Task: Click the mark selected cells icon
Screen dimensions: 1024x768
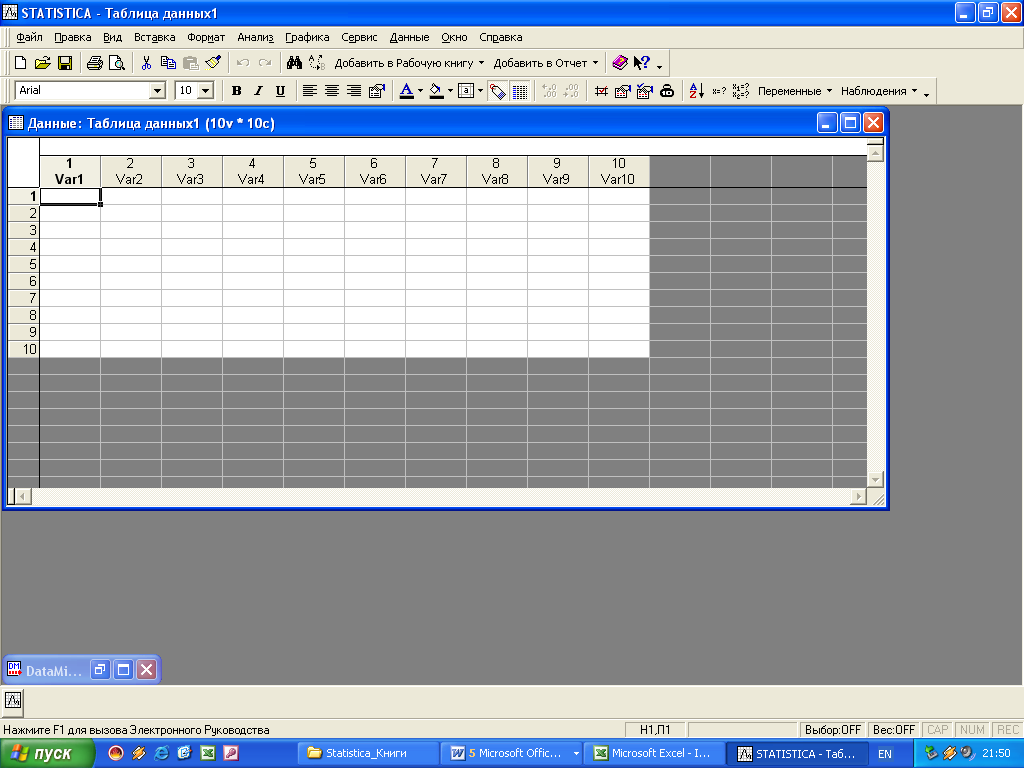Action: click(601, 91)
